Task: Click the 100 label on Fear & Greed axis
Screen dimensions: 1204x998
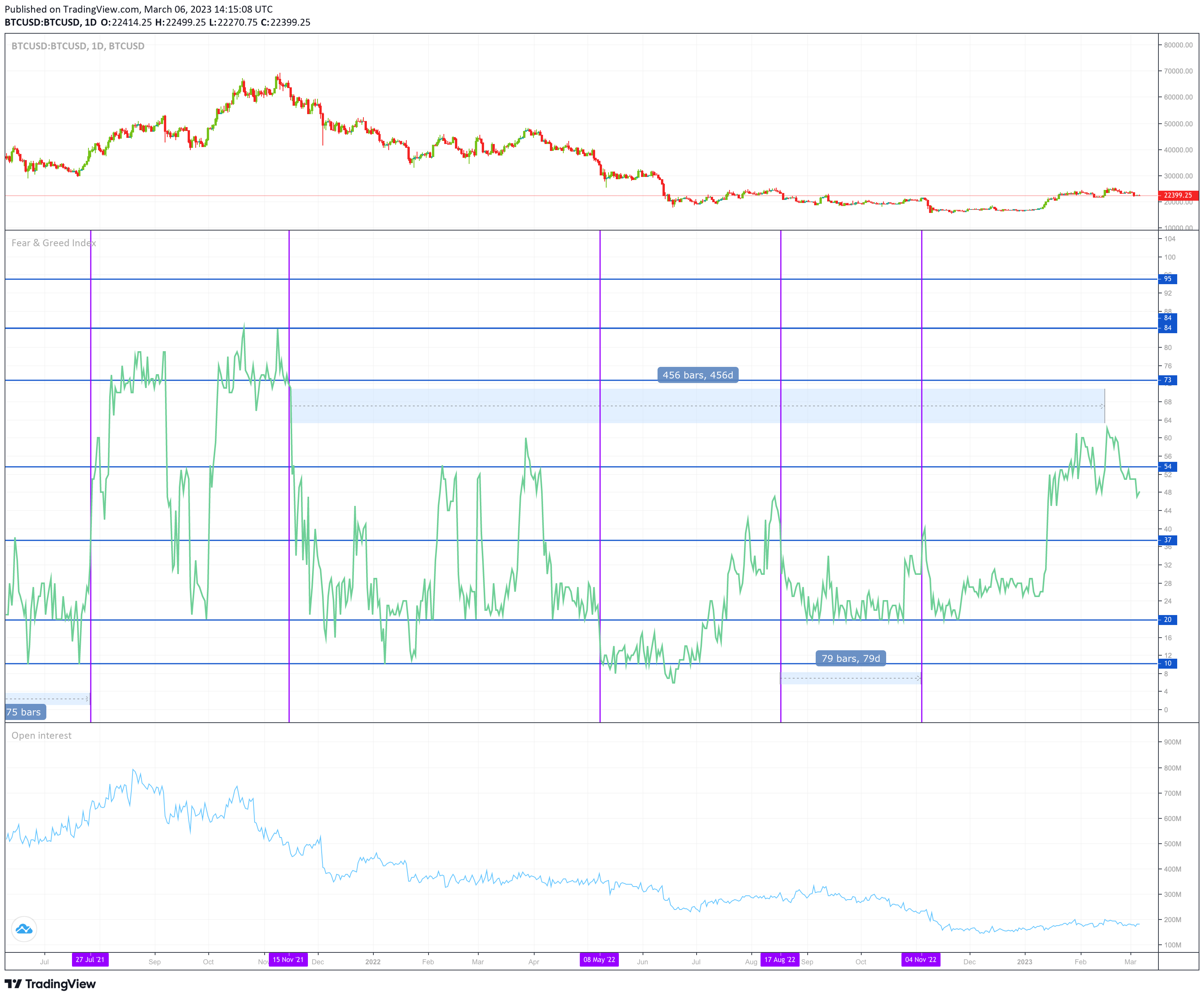Action: pyautogui.click(x=1170, y=257)
